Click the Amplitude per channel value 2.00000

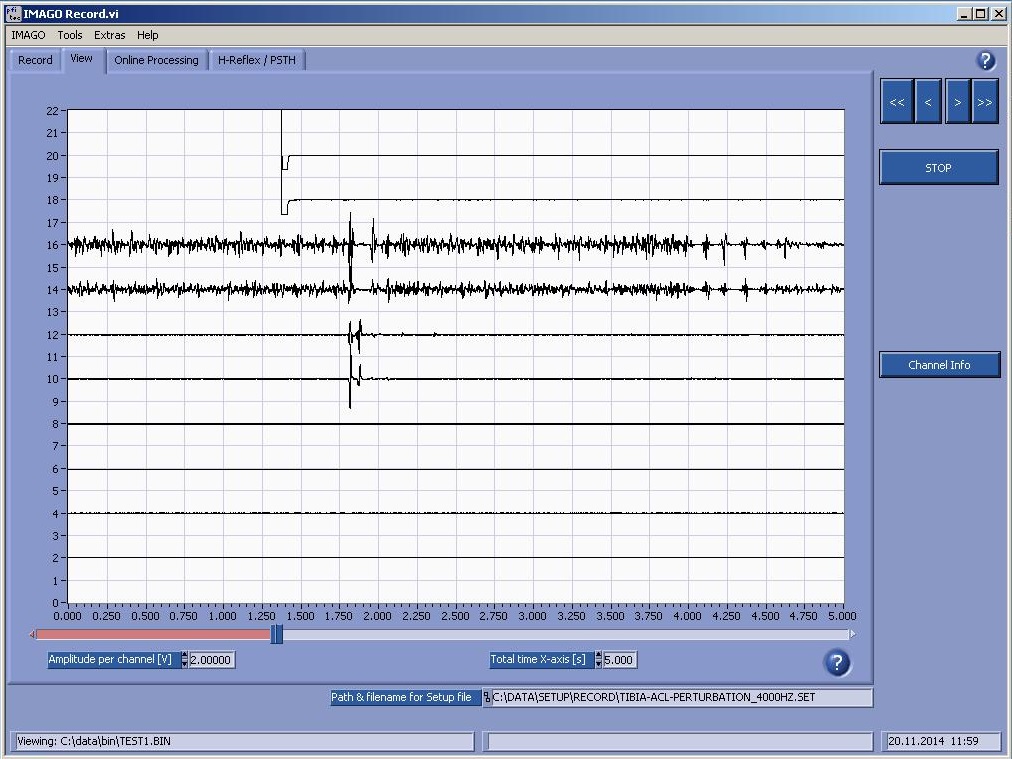[x=211, y=660]
